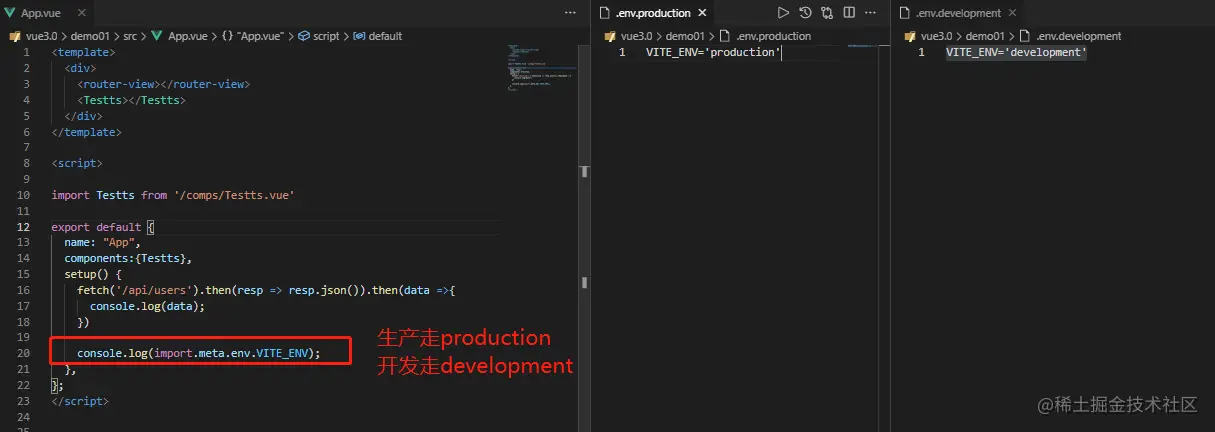Click the import Testts statement line

(x=173, y=195)
